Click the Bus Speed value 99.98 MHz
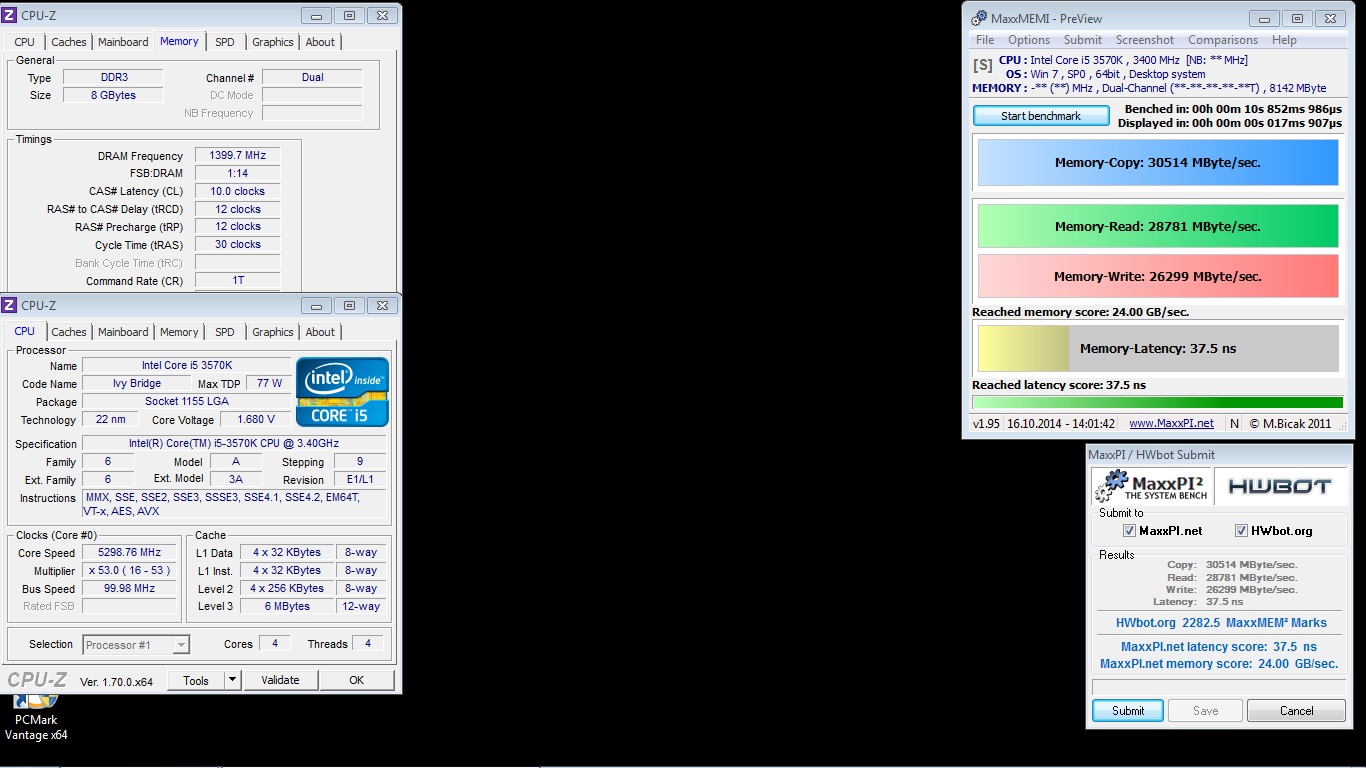Screen dimensions: 1366x768 [130, 589]
